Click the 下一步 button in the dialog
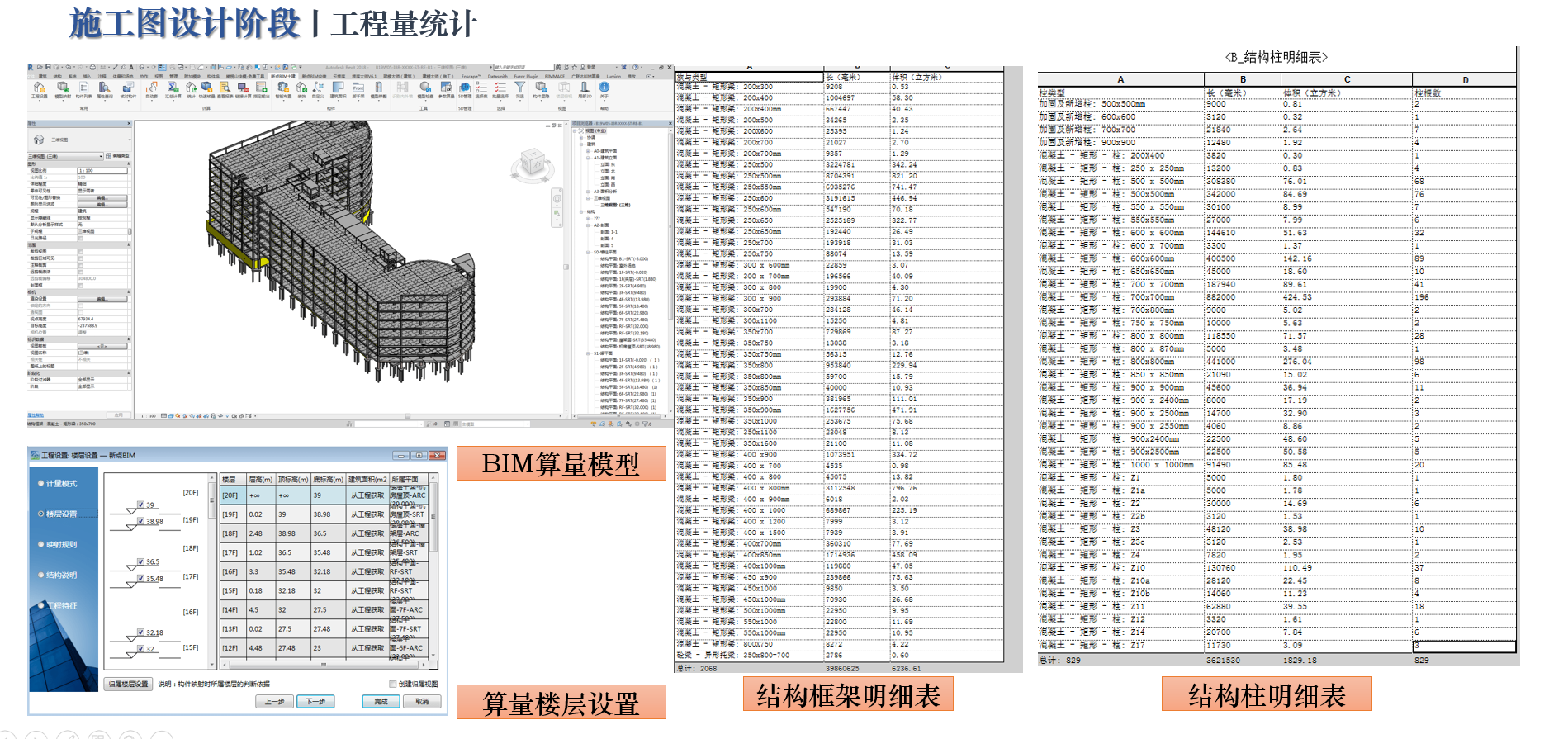This screenshot has width=1568, height=739. (315, 701)
